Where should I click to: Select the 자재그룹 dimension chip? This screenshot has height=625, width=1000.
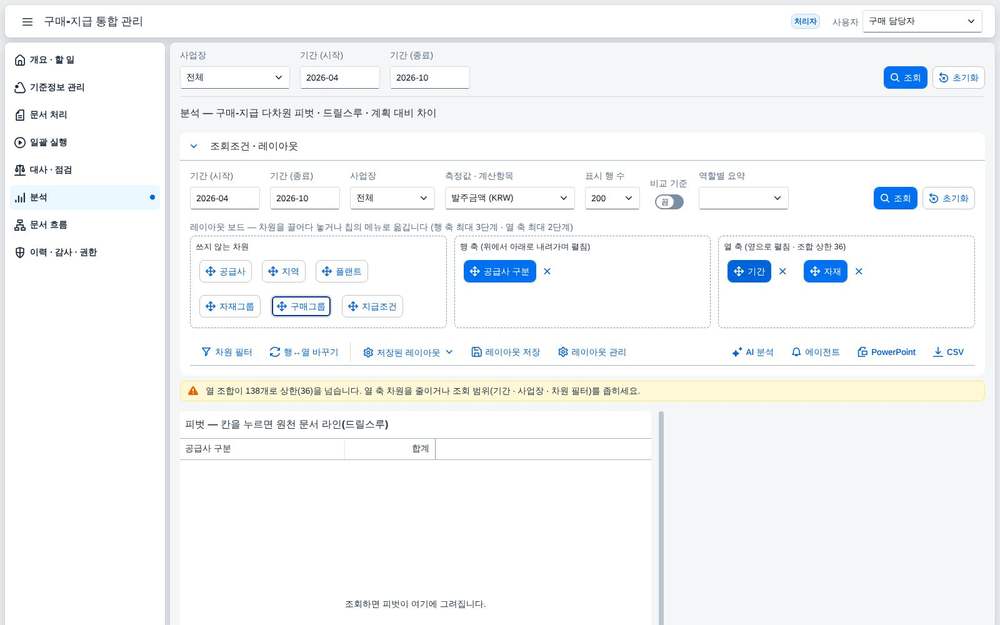pos(230,306)
